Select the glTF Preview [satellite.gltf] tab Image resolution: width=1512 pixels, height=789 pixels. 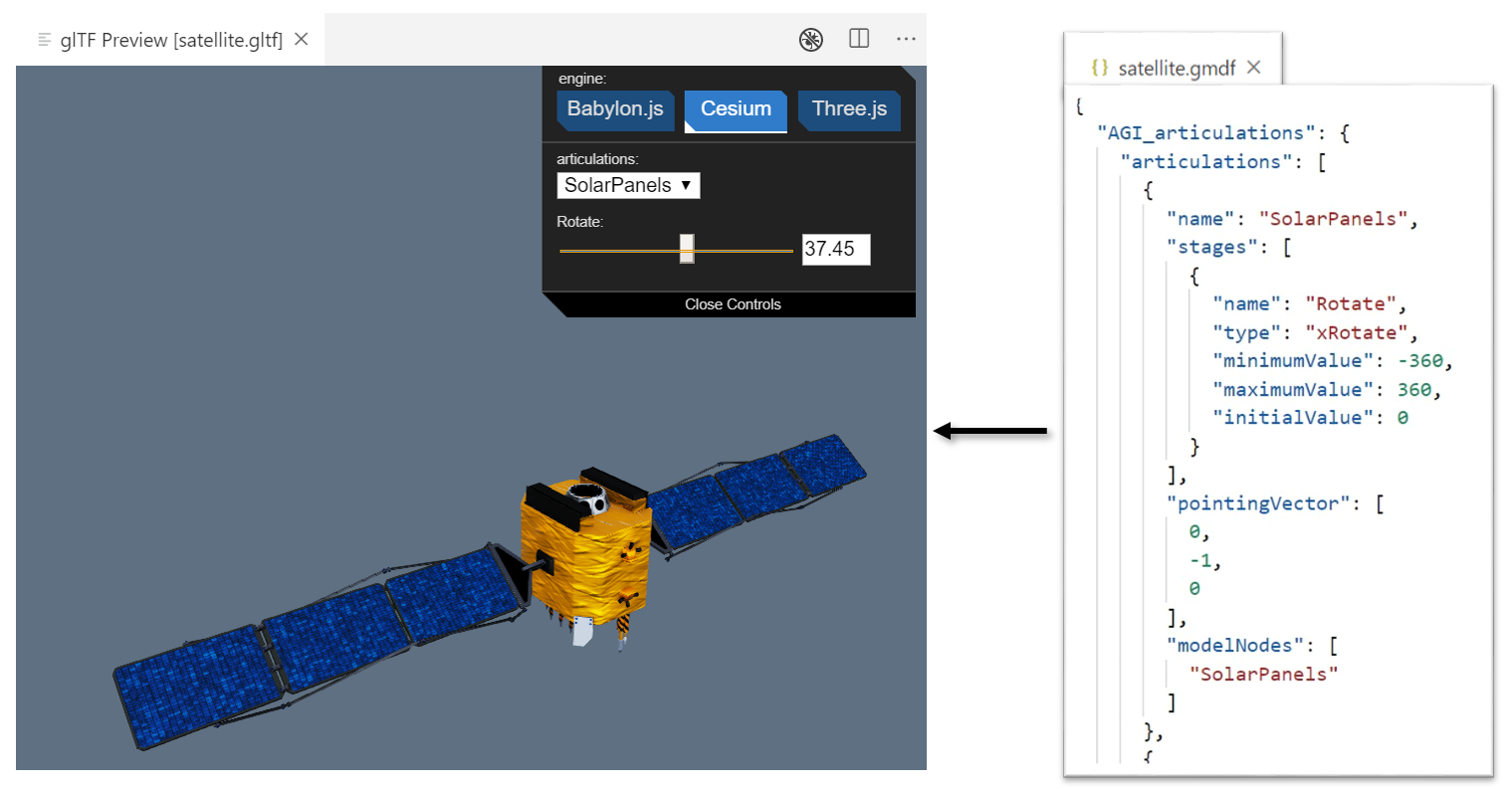(171, 40)
